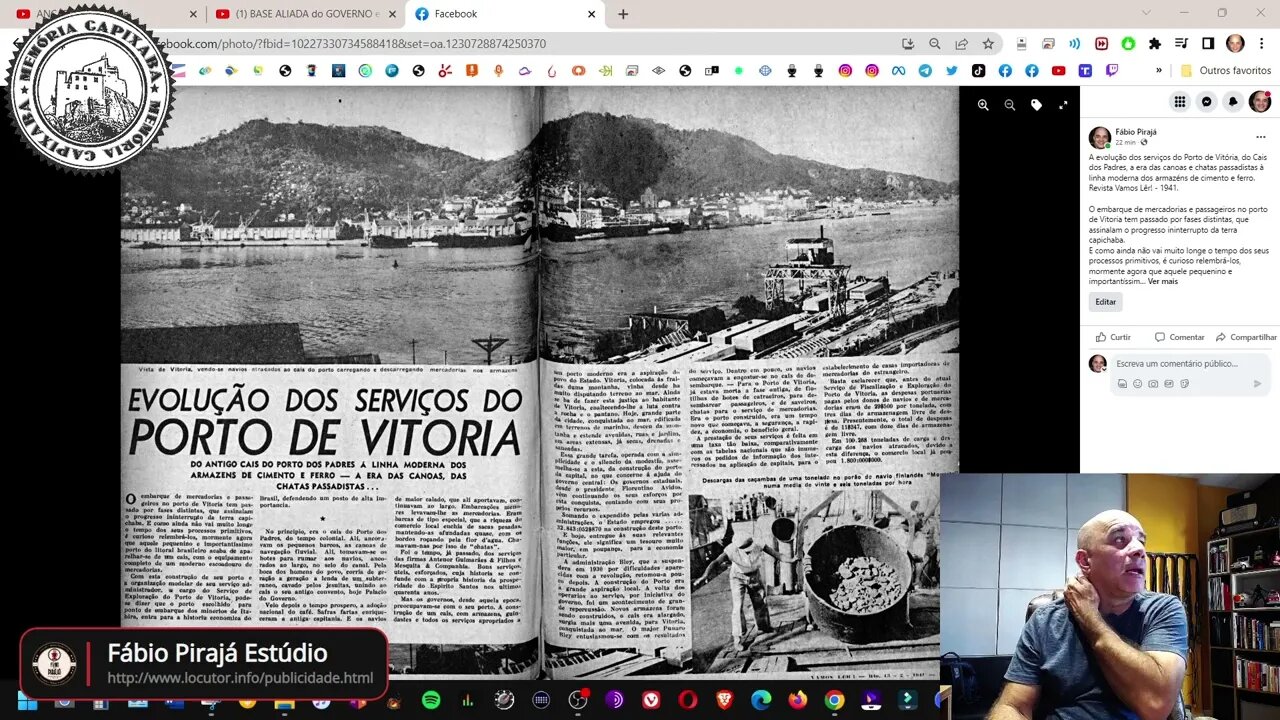Open Twitch bookmark
The height and width of the screenshot is (720, 1280).
(x=1112, y=71)
